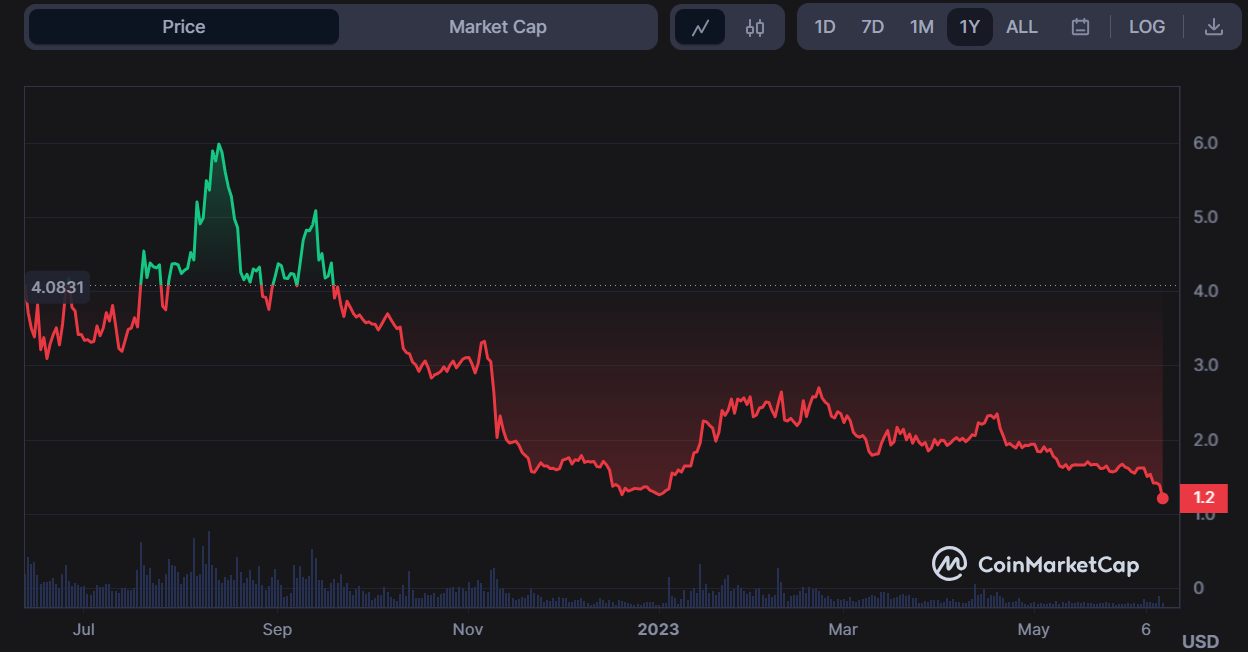Image resolution: width=1248 pixels, height=652 pixels.
Task: Click the Jul label on the time axis
Action: click(x=84, y=629)
